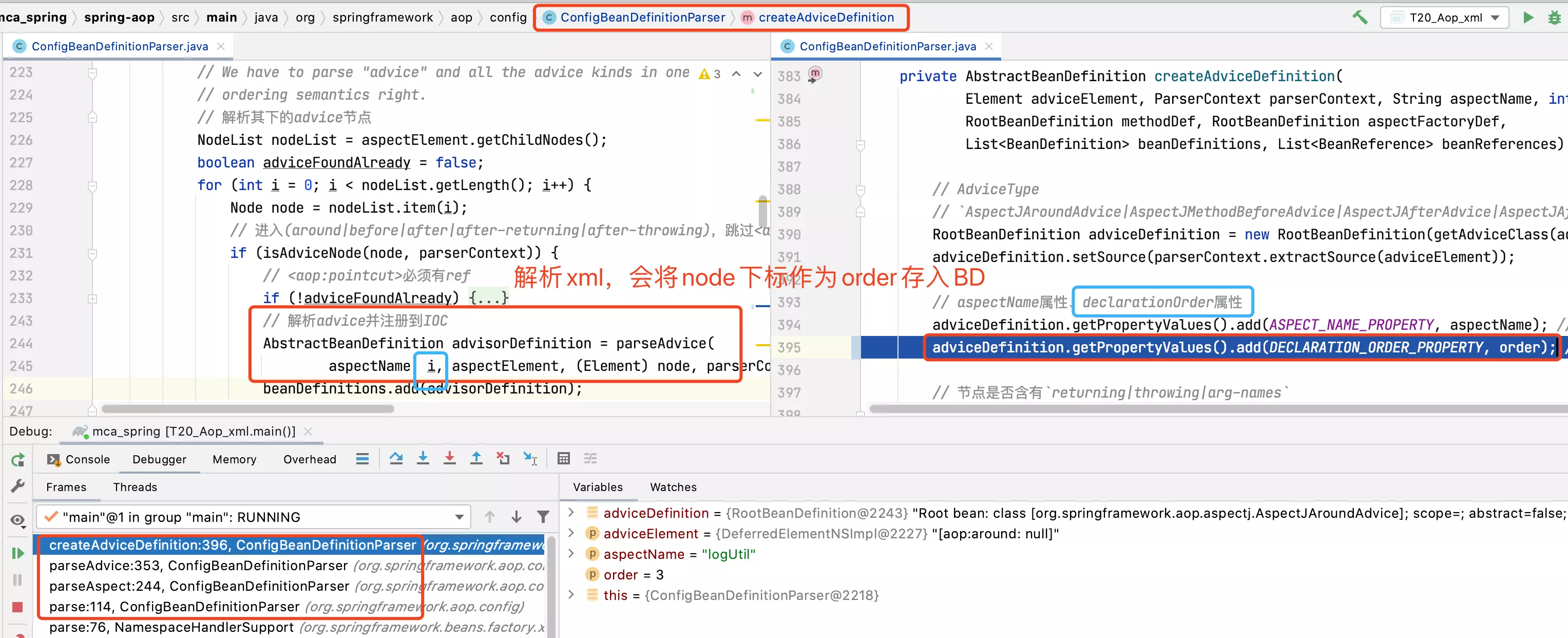The height and width of the screenshot is (638, 1568).
Task: Select the Frames tab
Action: point(66,487)
